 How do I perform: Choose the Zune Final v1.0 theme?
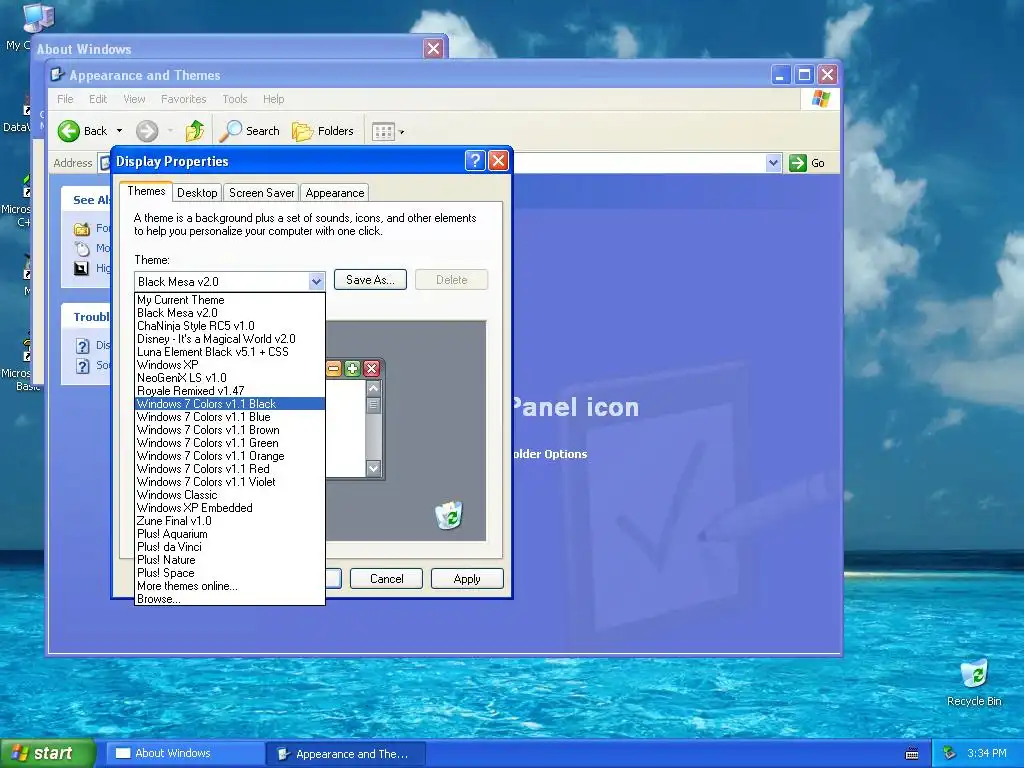coord(229,521)
